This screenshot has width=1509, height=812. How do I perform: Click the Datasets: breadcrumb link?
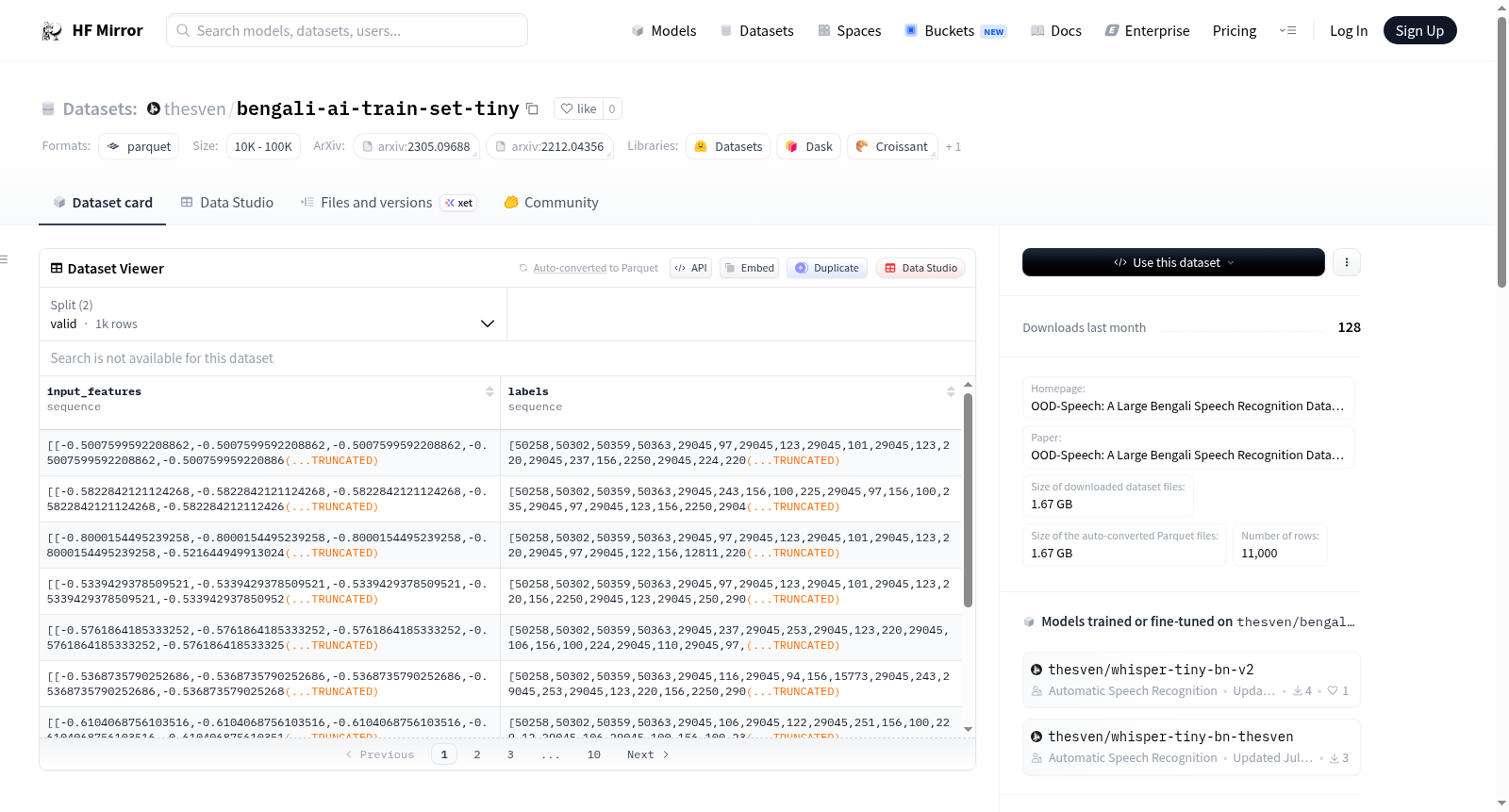tap(100, 108)
